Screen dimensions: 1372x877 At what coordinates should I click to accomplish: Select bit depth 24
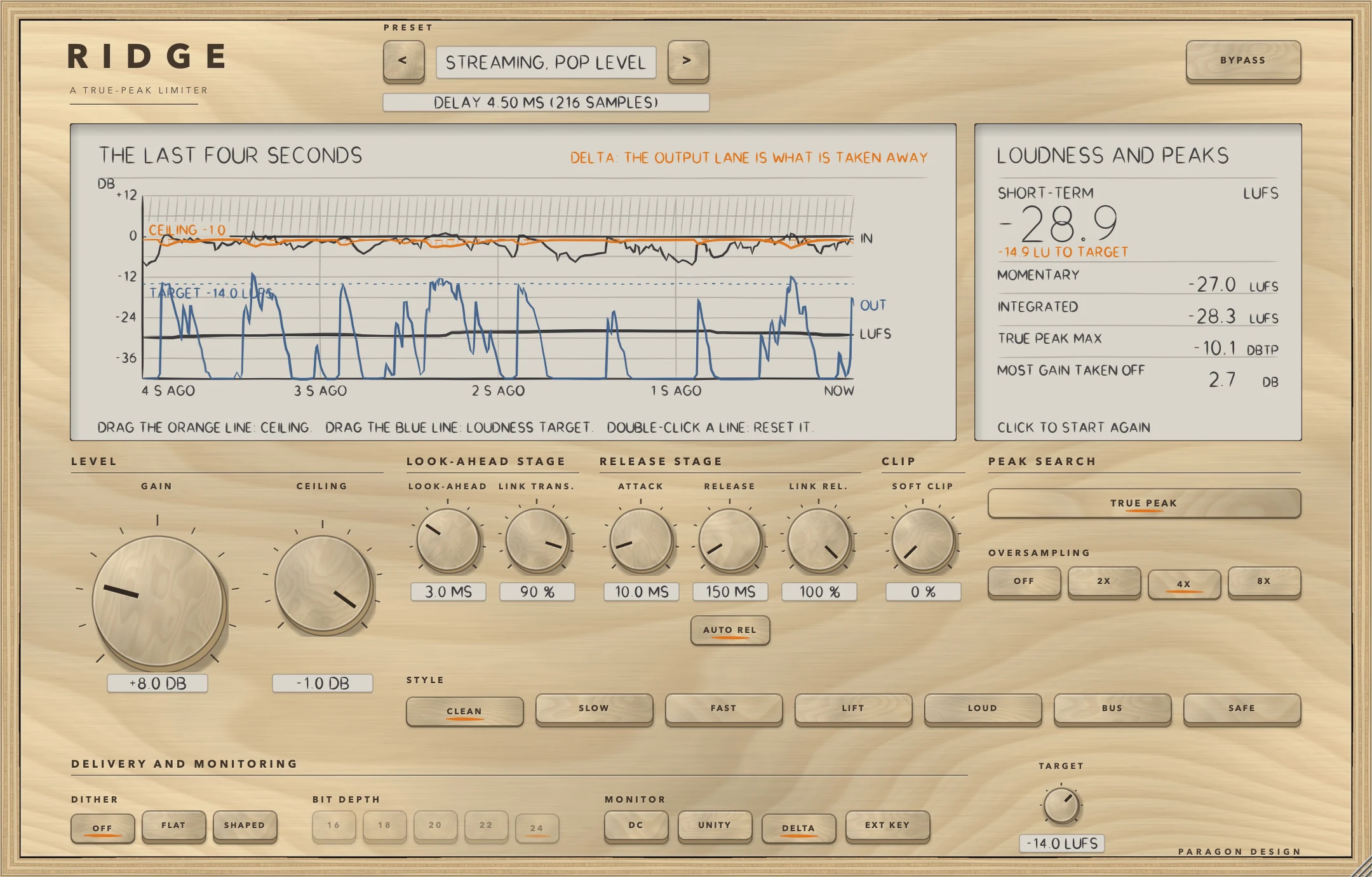(x=537, y=828)
